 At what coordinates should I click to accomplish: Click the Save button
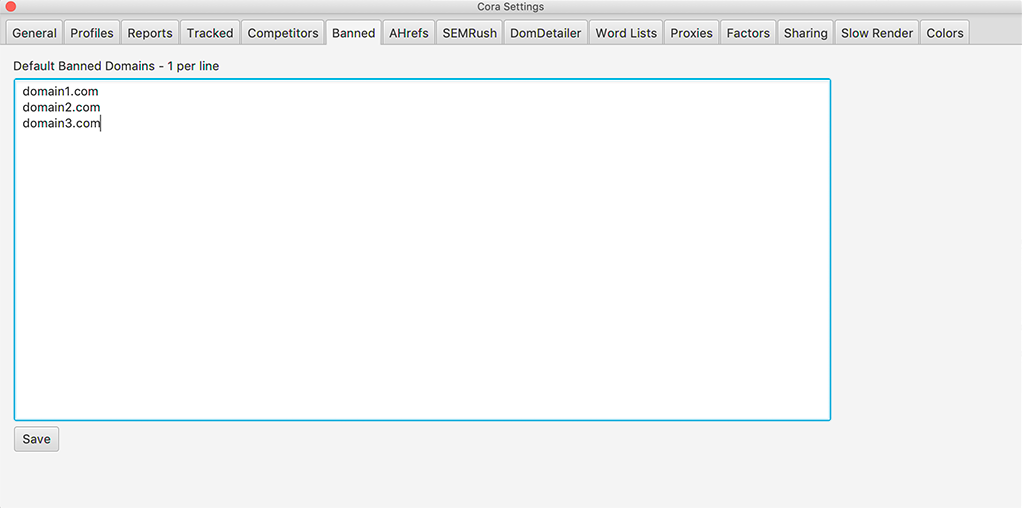tap(36, 439)
